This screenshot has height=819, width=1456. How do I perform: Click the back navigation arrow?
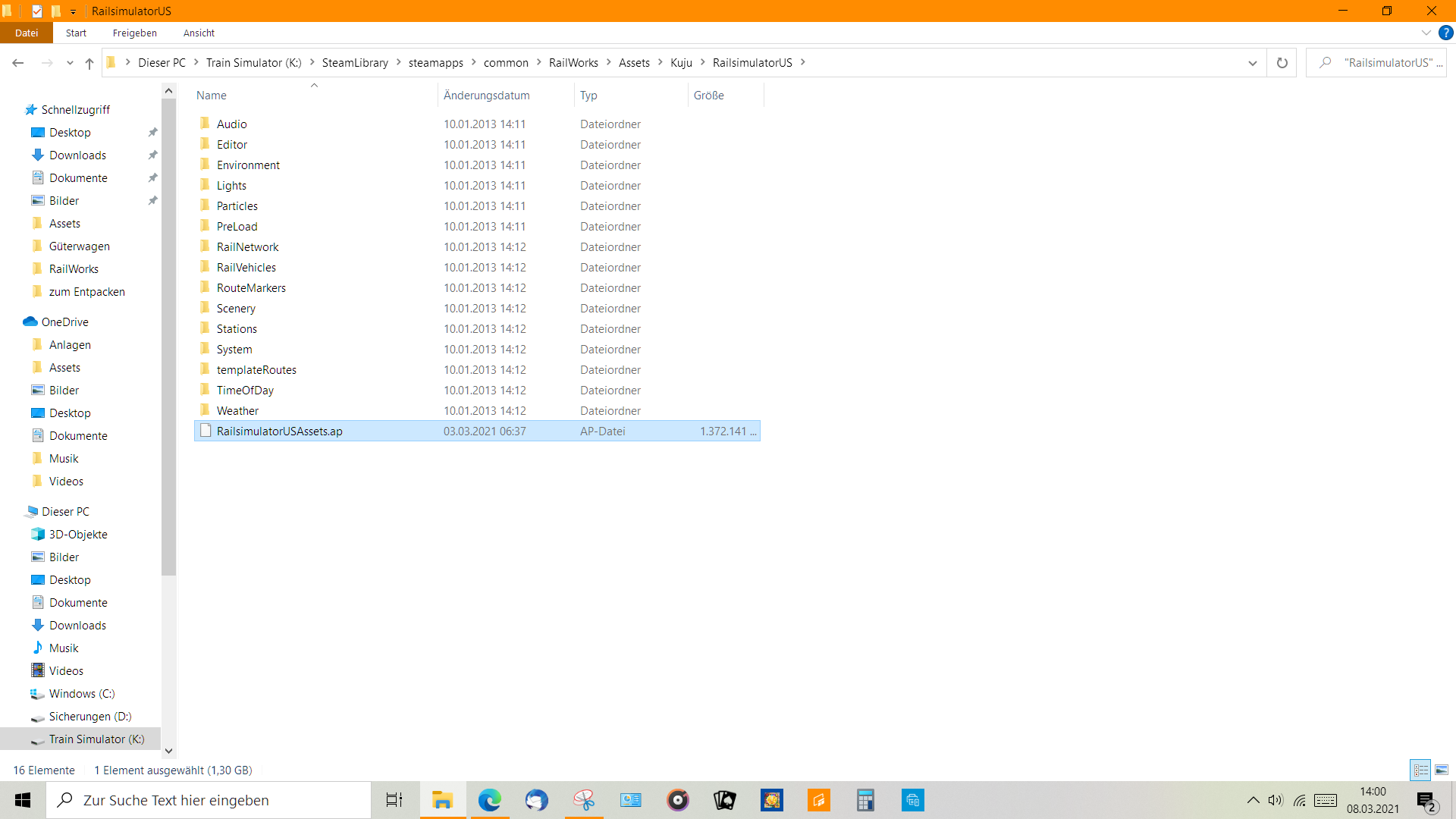(18, 63)
